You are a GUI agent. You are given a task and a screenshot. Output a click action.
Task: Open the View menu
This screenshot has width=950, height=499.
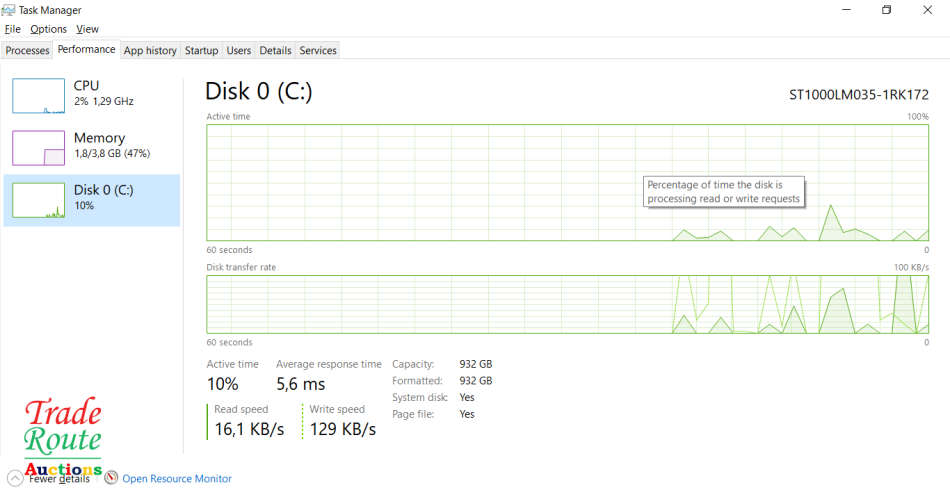87,29
